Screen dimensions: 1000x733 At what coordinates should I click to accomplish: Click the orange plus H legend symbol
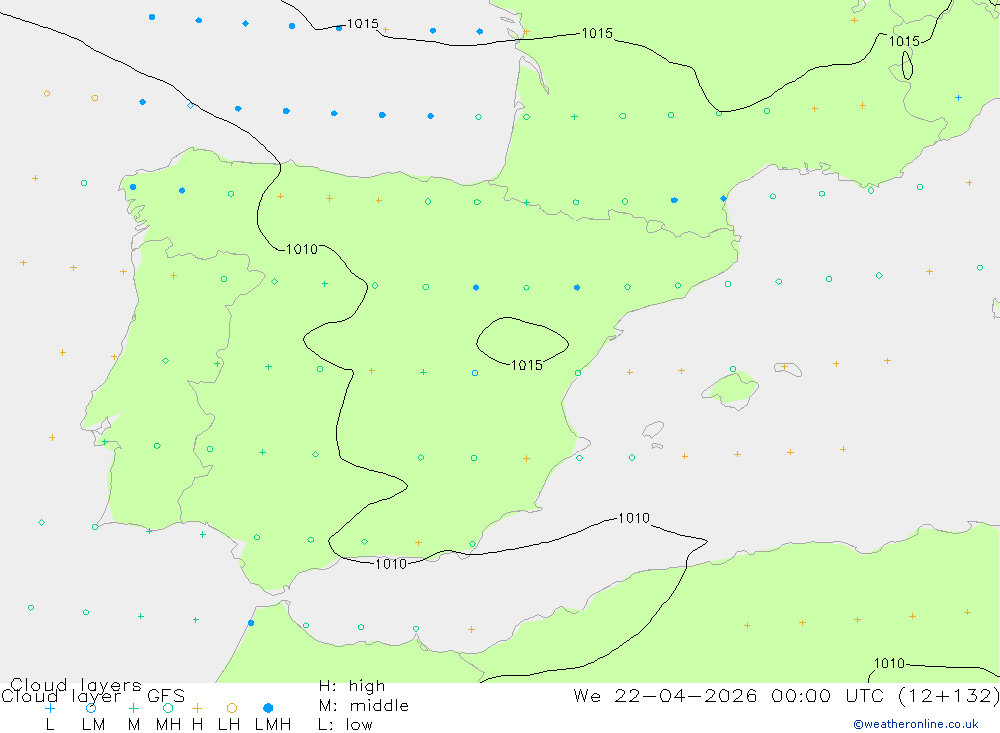click(197, 708)
